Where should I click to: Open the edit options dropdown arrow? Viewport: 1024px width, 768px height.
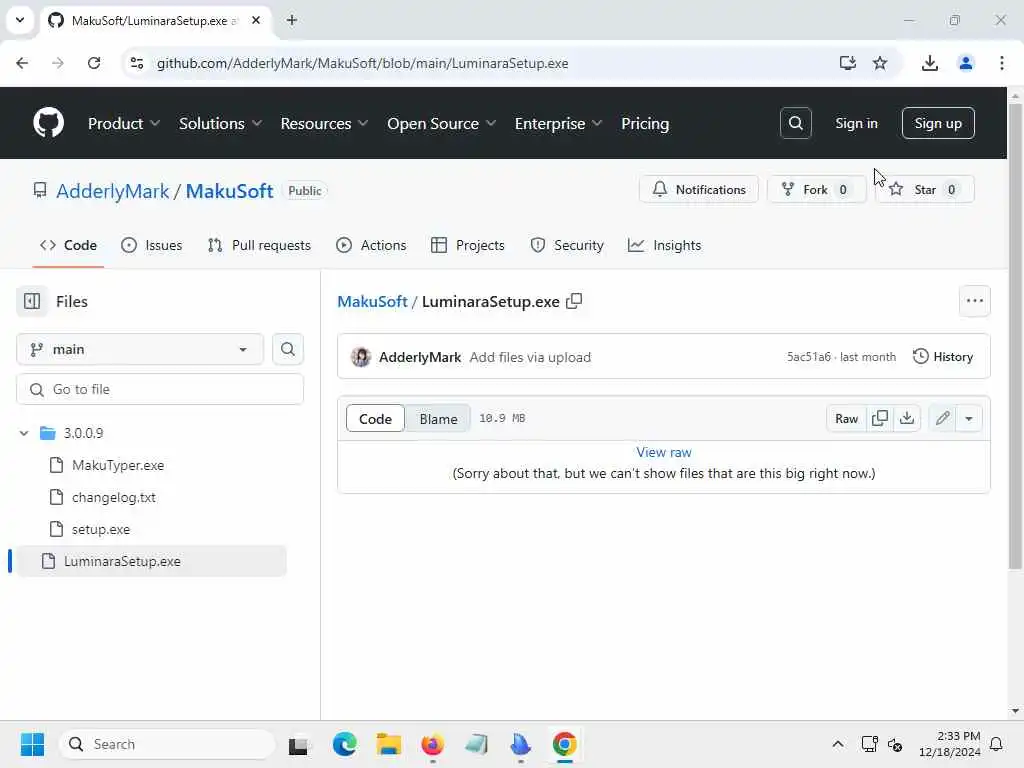(x=969, y=419)
